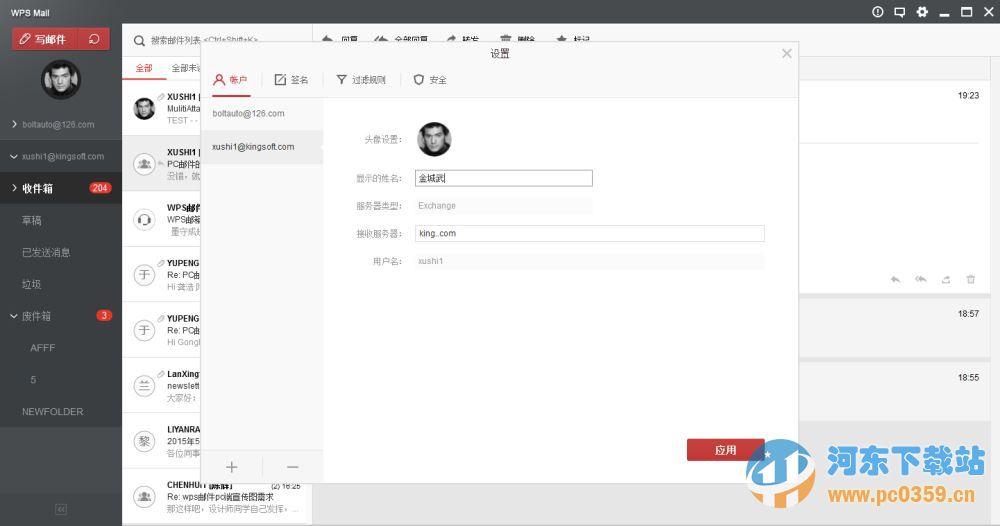This screenshot has height=526, width=1000.
Task: Switch to the 全部 mail list tab
Action: [144, 68]
